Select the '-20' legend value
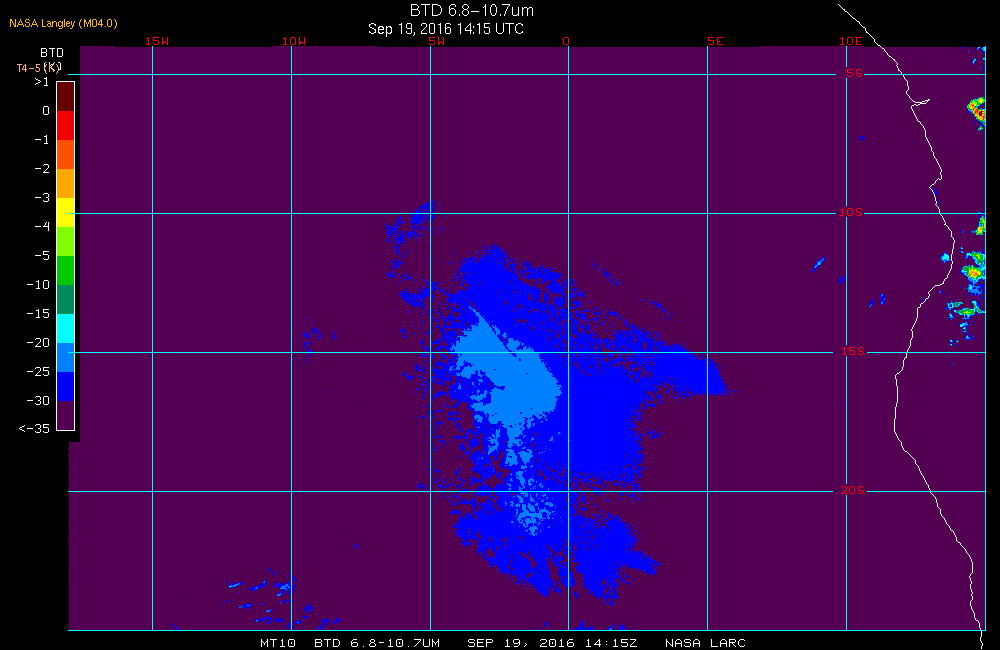 (x=38, y=343)
